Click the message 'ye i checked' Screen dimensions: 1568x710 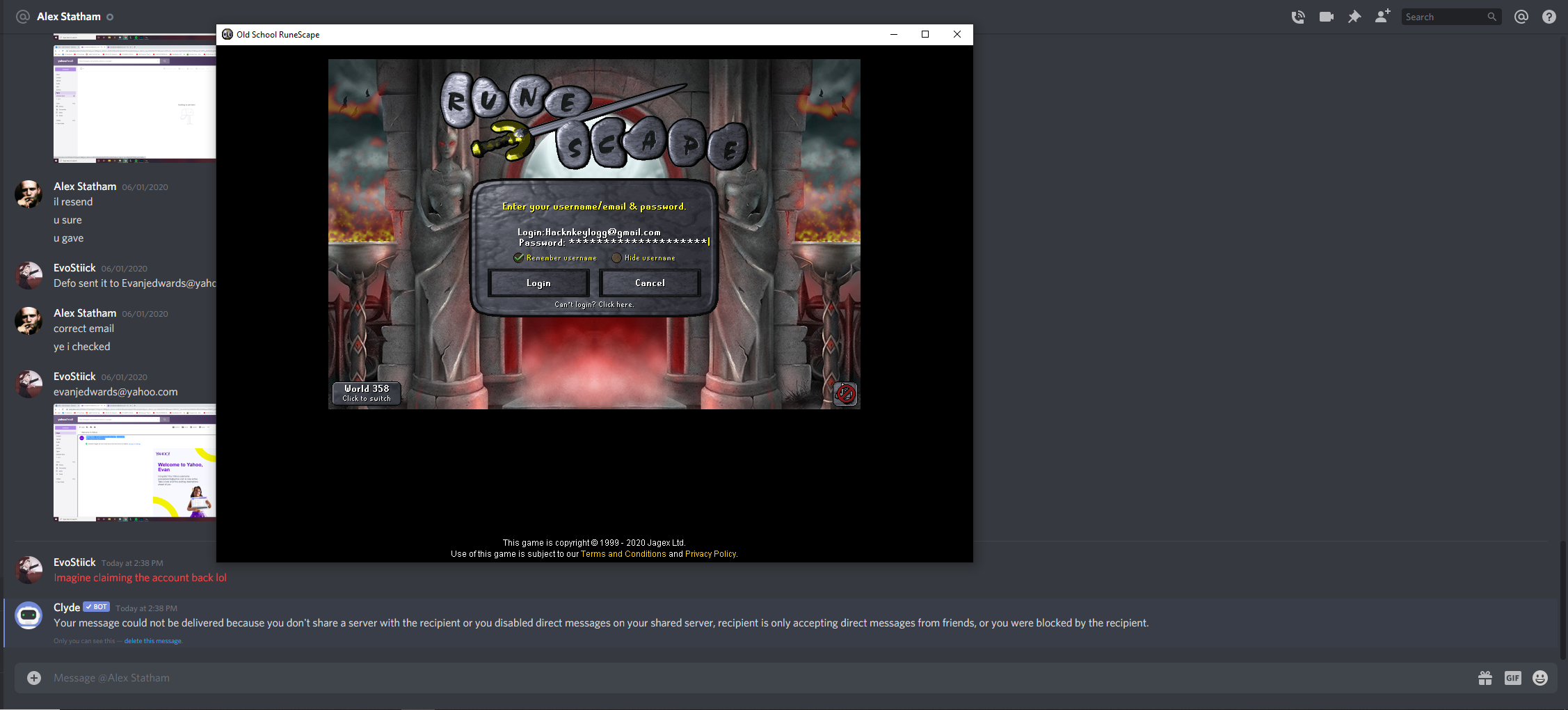point(81,347)
